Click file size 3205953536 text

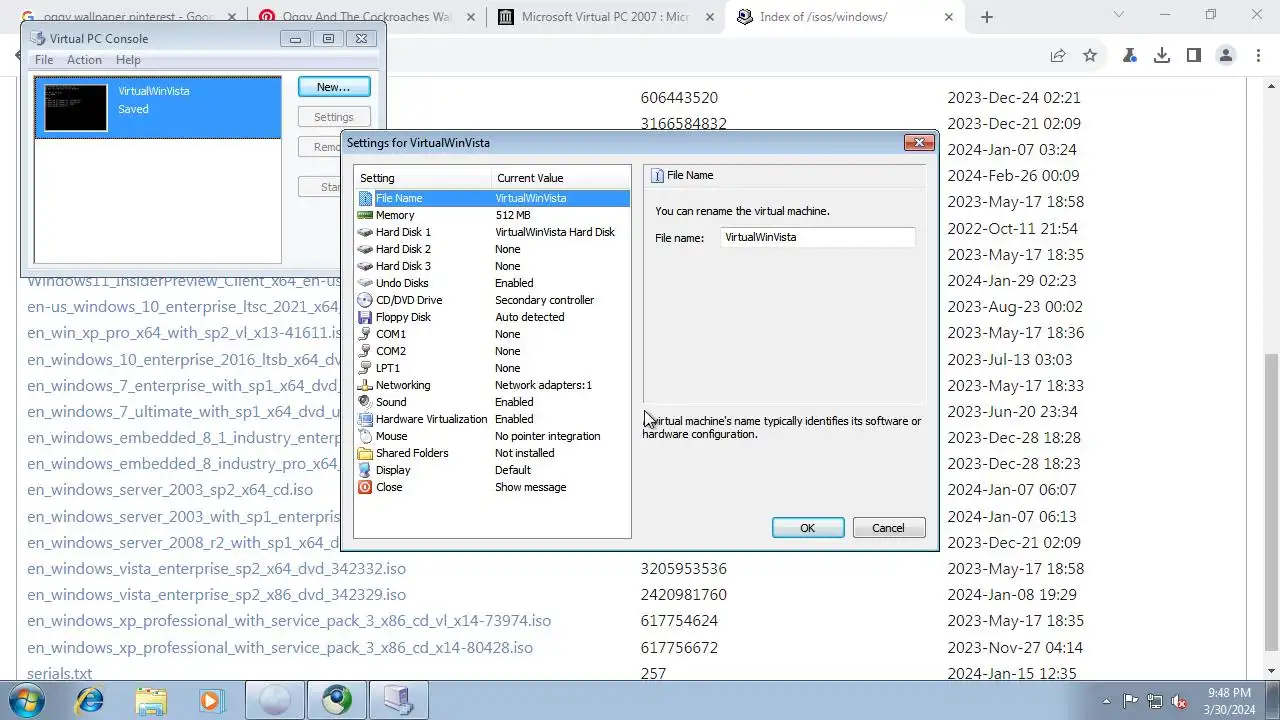[684, 568]
